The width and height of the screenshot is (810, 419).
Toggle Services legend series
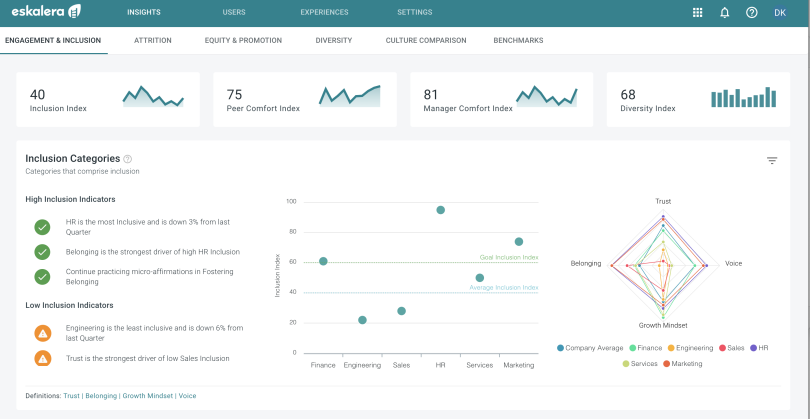pyautogui.click(x=640, y=364)
